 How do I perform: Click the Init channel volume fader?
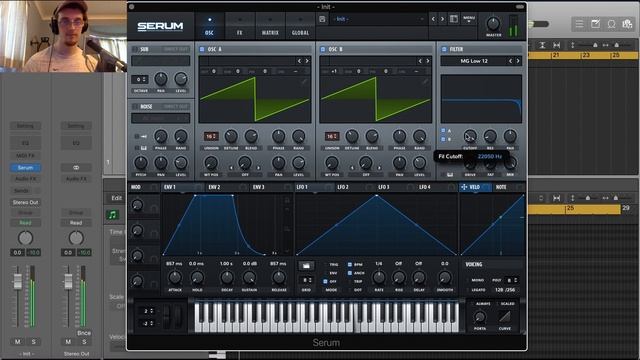pos(18,281)
